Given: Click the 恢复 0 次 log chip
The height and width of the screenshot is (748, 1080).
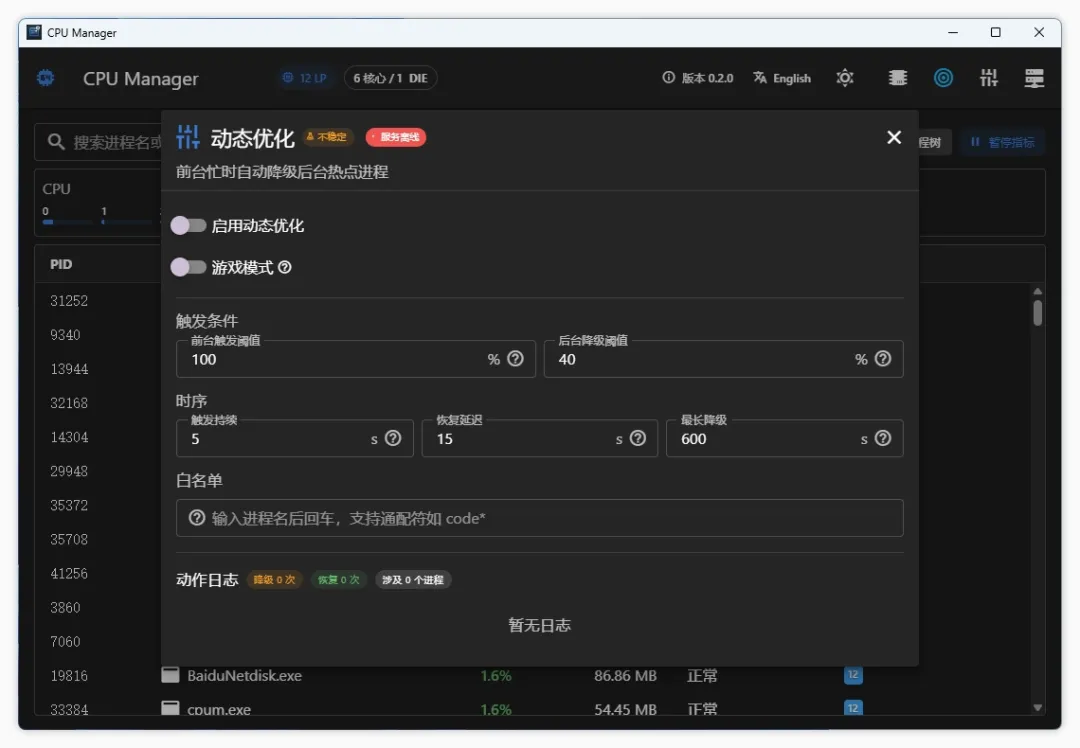Looking at the screenshot, I should pos(338,580).
